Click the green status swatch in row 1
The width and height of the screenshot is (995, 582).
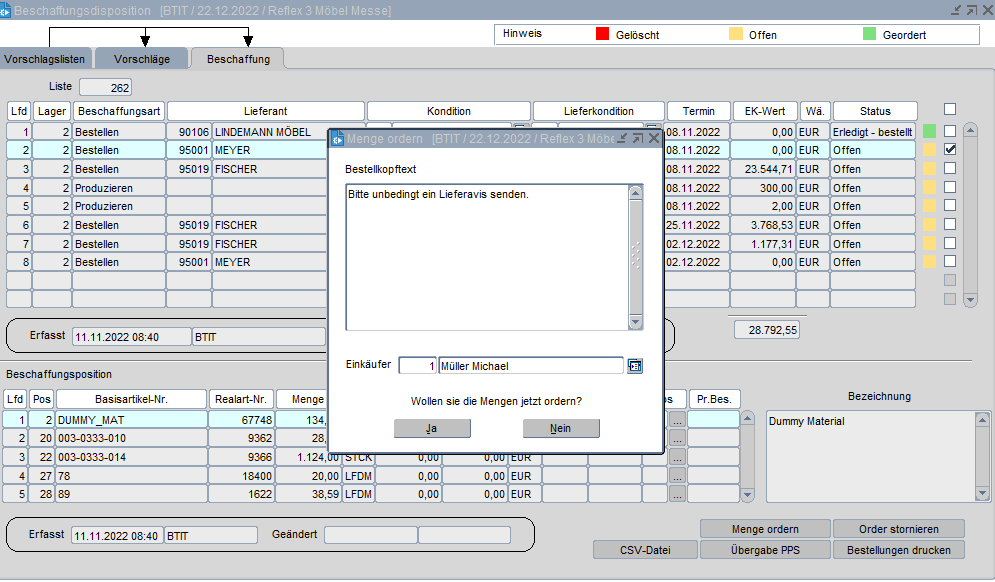tap(929, 131)
